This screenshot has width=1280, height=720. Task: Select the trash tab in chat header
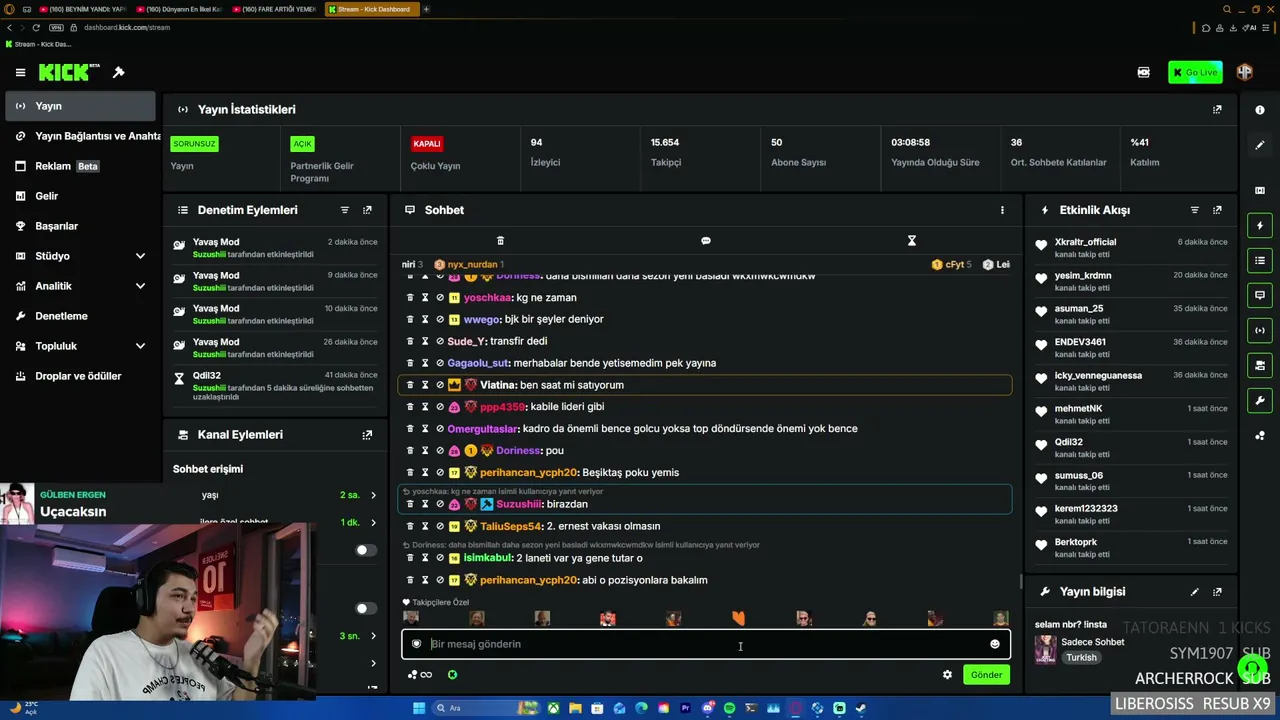tap(500, 241)
